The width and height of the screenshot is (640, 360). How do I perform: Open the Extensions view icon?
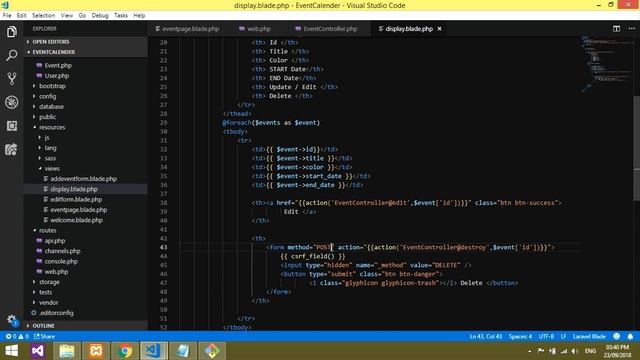point(11,126)
